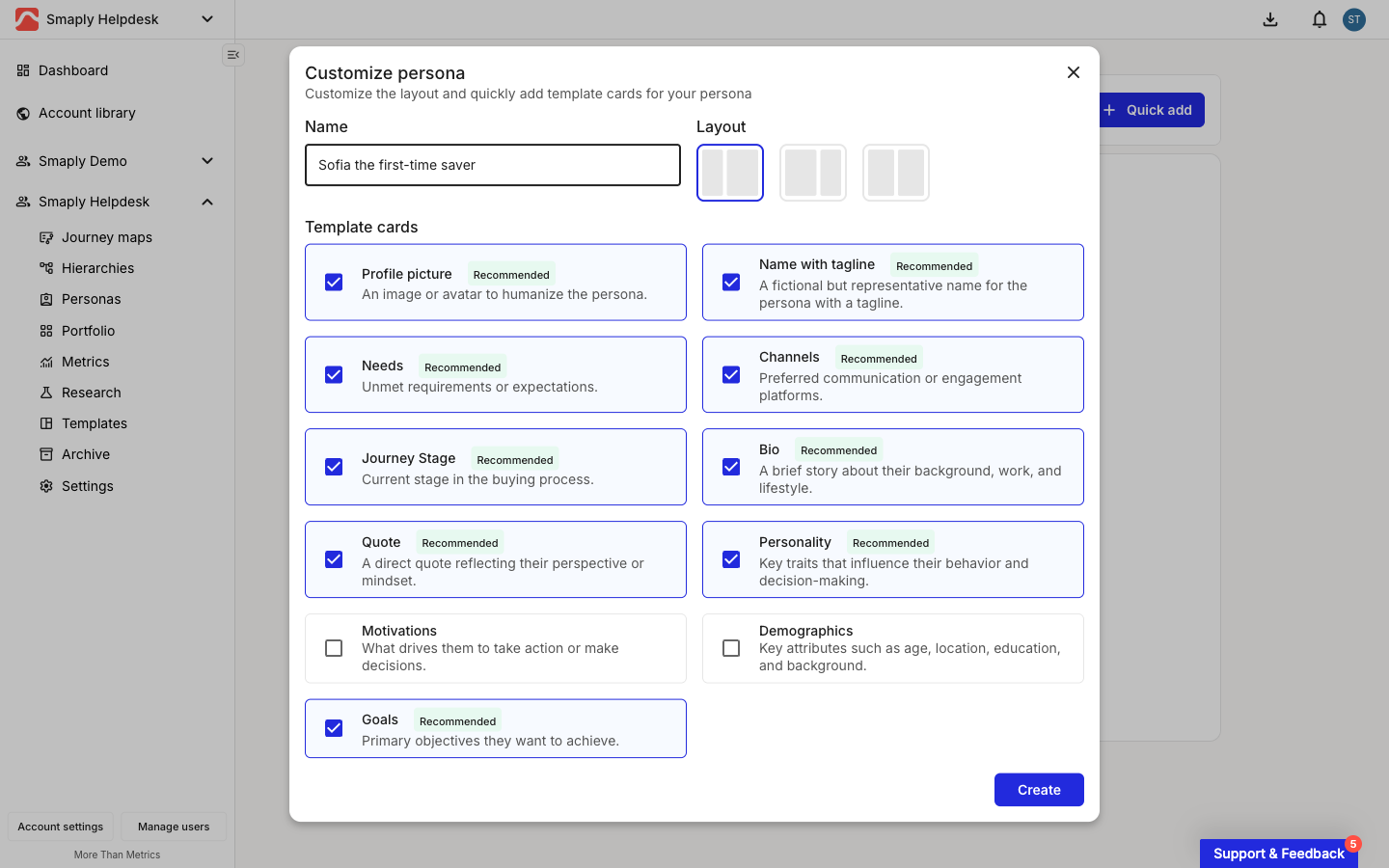Click the persona Name input field

tap(493, 165)
